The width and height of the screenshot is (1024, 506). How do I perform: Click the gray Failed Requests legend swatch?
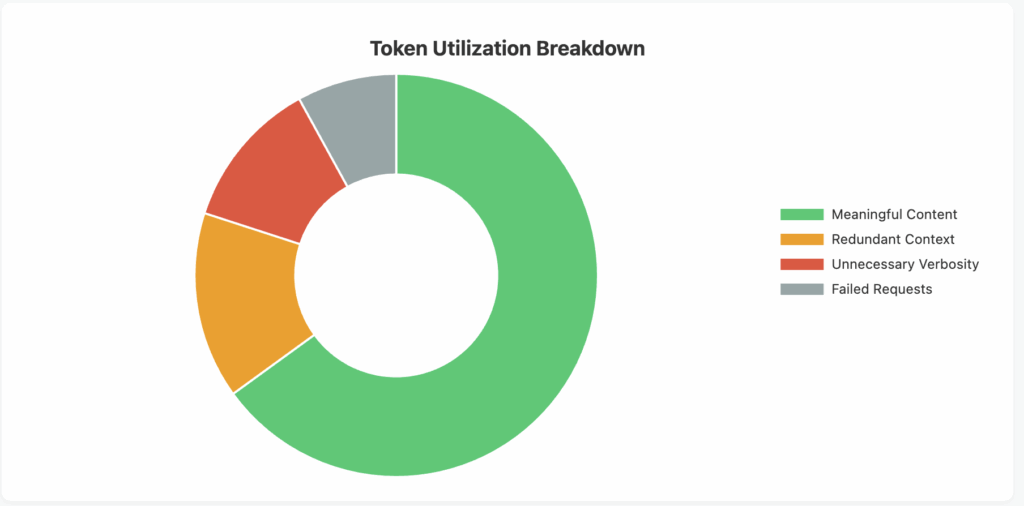801,290
